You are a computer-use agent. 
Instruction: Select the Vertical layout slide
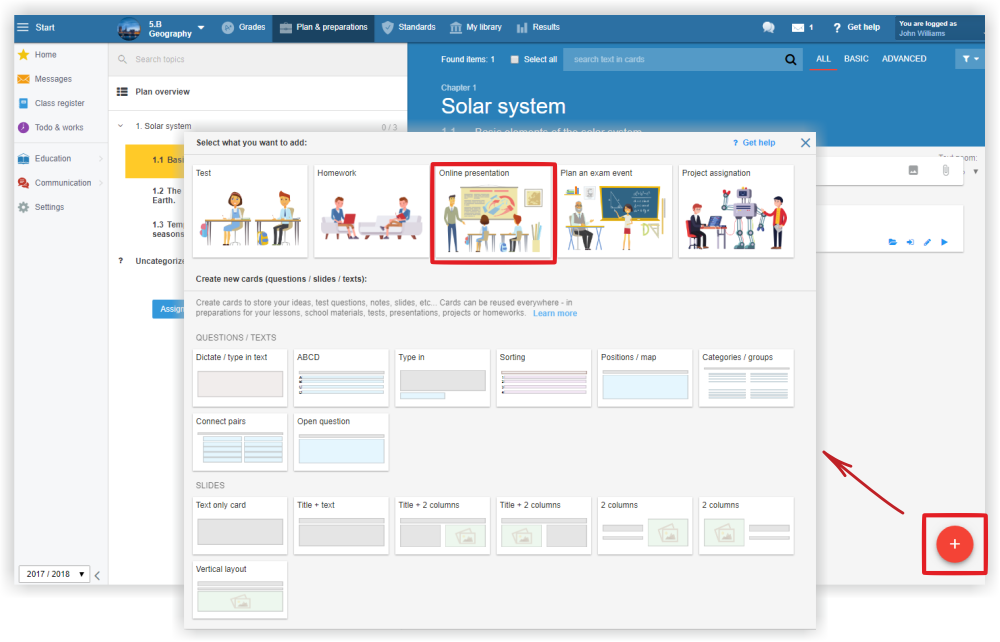pyautogui.click(x=240, y=590)
